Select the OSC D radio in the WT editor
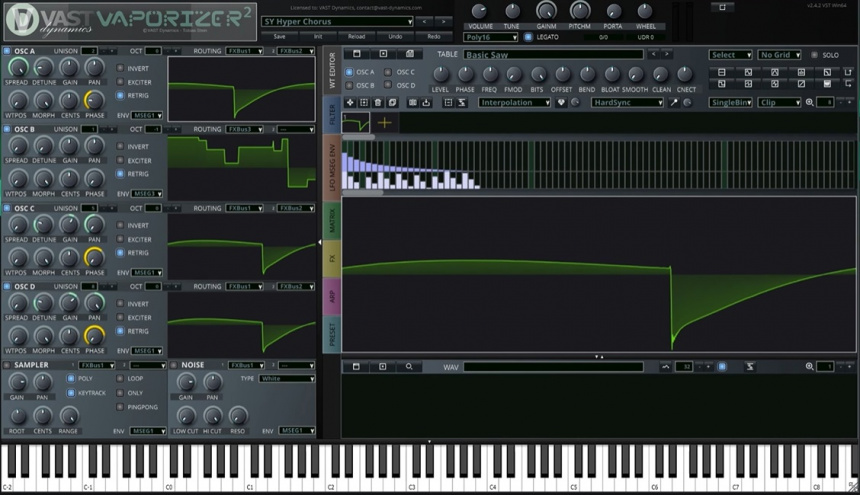The width and height of the screenshot is (860, 495). point(388,85)
